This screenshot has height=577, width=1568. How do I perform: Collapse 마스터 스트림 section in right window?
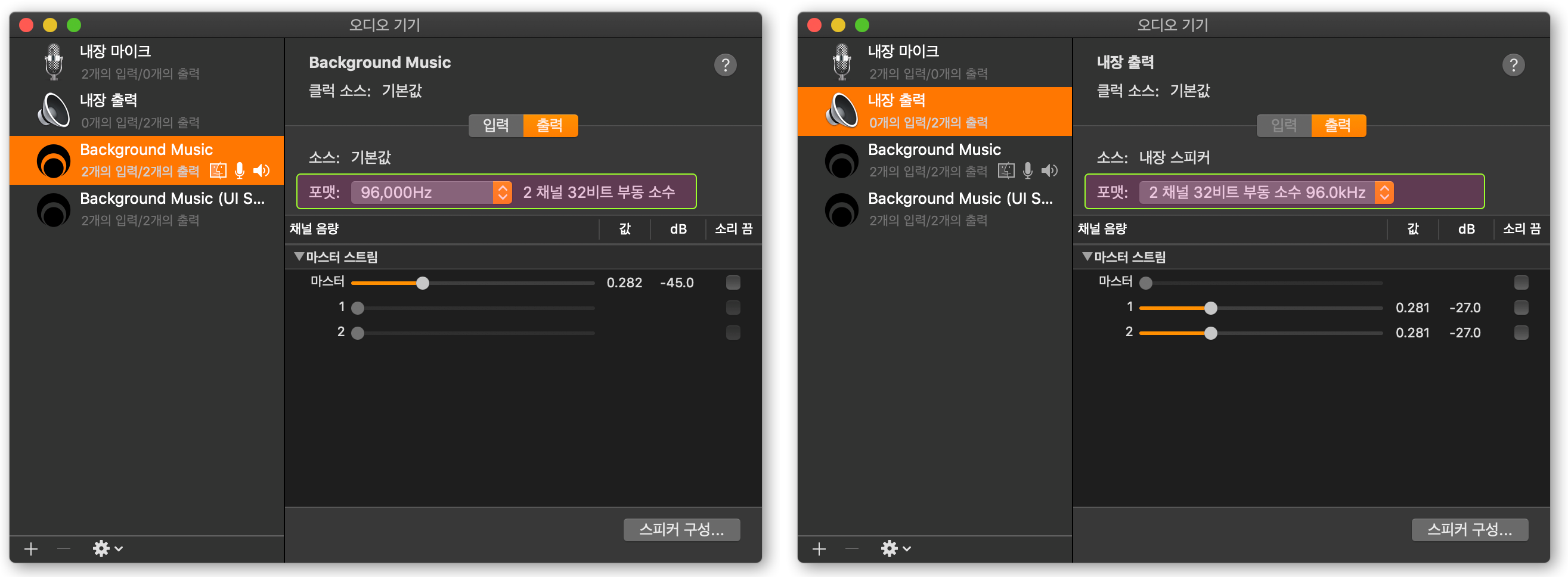pos(1087,256)
